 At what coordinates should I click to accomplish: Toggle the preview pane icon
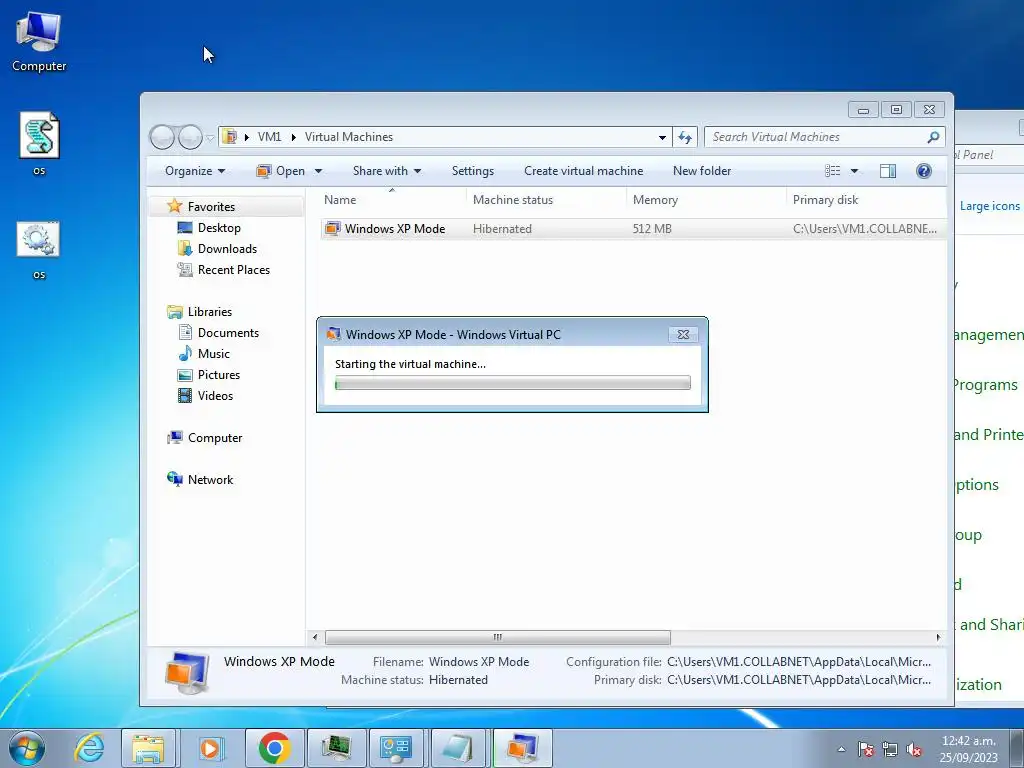(x=888, y=171)
